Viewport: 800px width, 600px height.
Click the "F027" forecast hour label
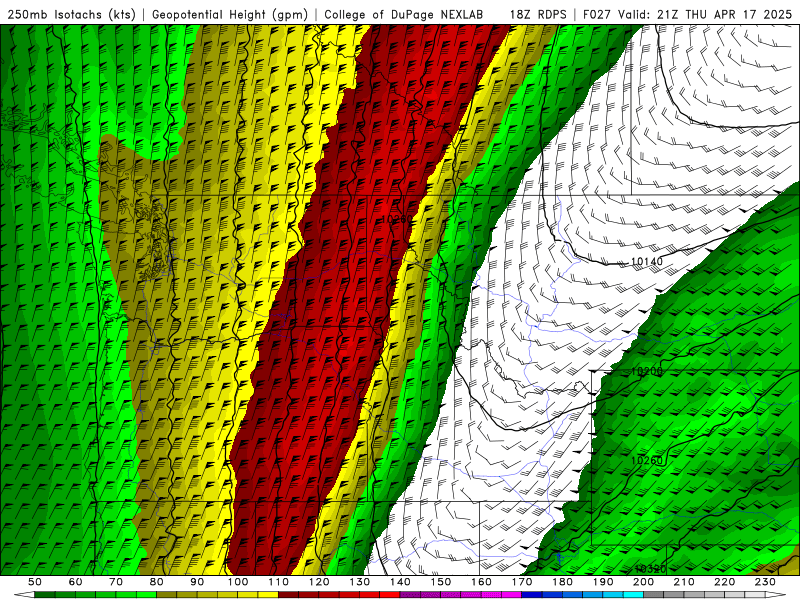598,14
